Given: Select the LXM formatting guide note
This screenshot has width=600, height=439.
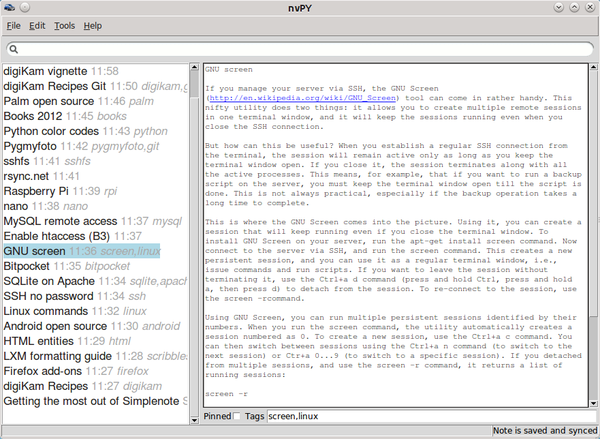Looking at the screenshot, I should coord(96,356).
